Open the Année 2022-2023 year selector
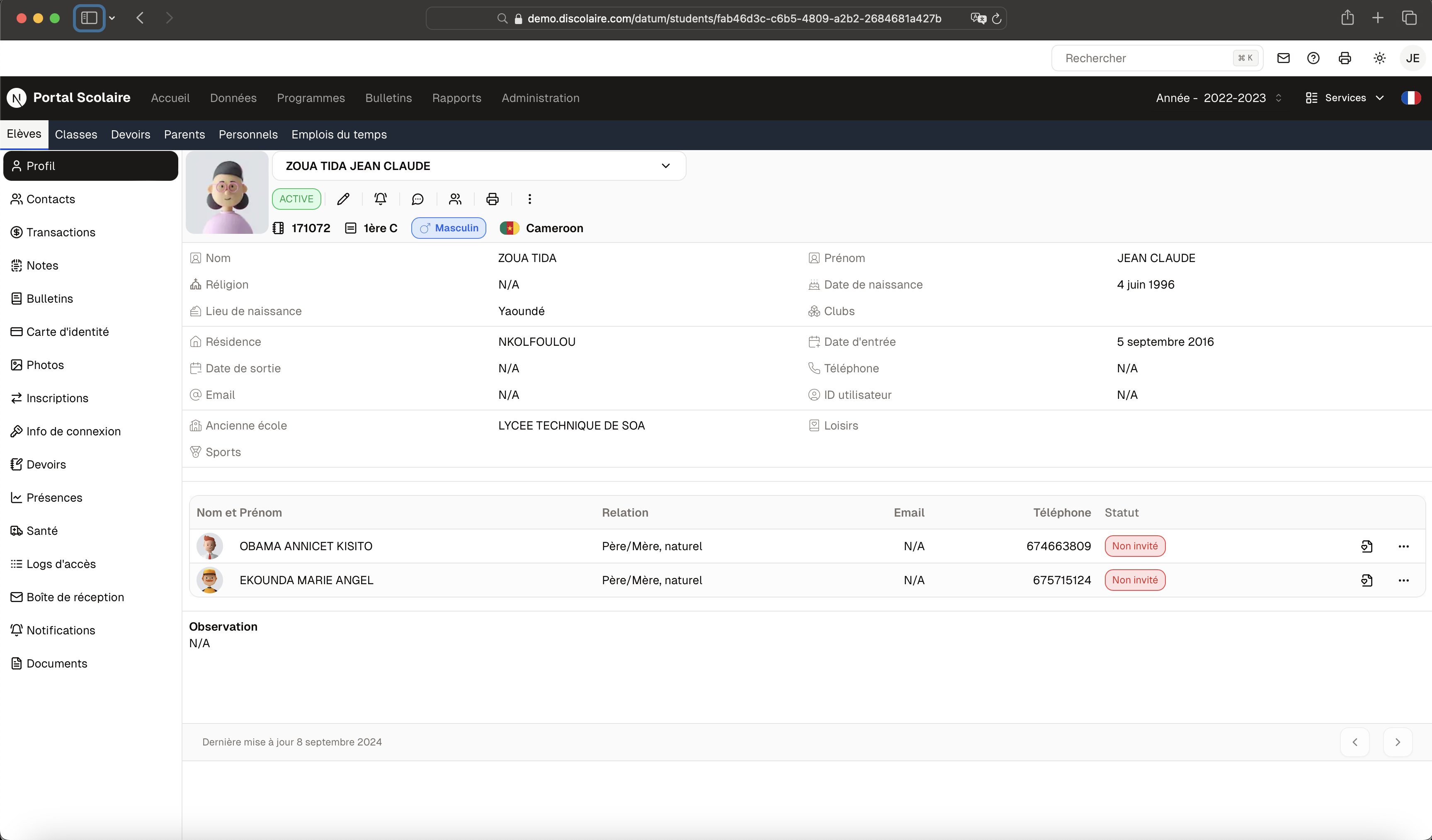 (1218, 98)
